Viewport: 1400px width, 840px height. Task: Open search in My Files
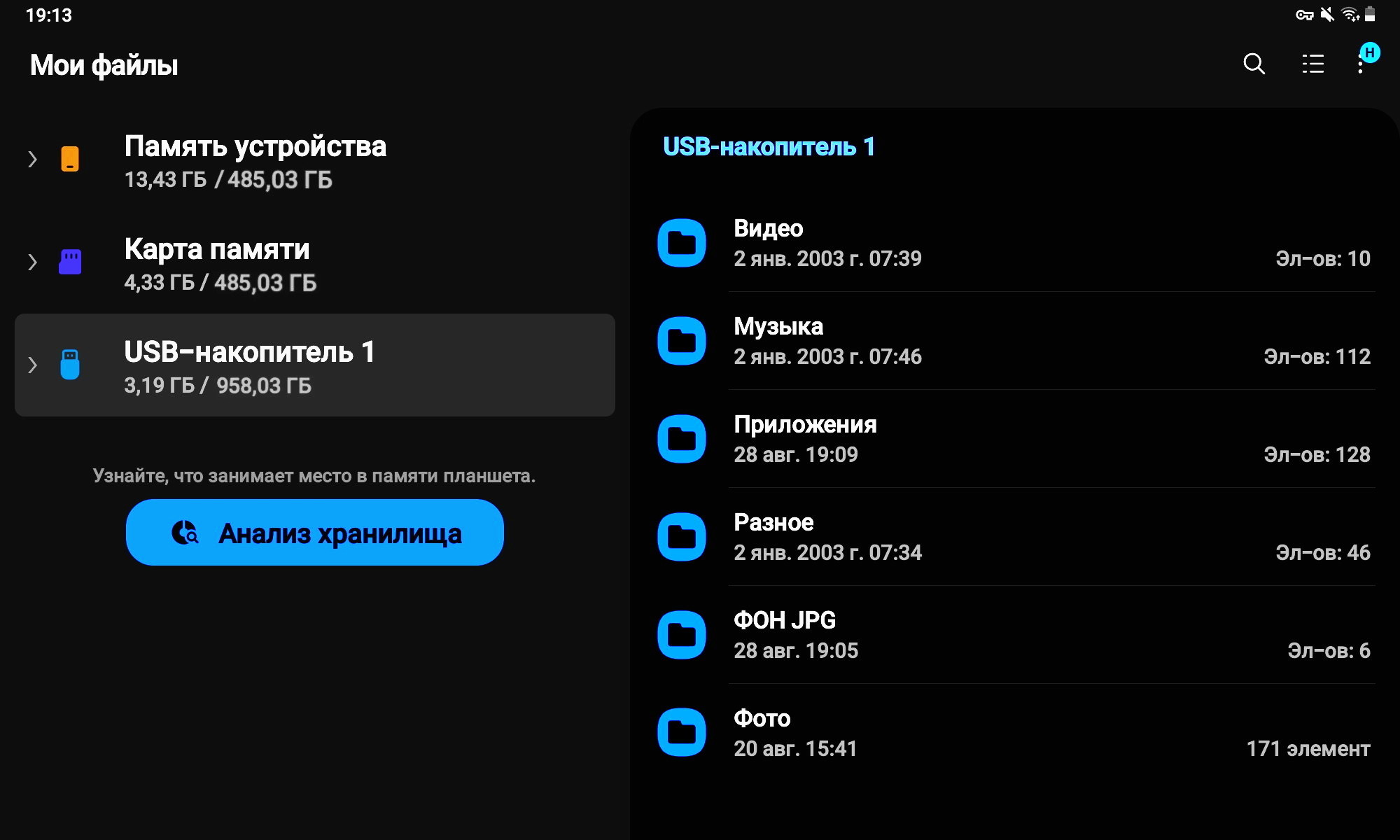(x=1254, y=64)
